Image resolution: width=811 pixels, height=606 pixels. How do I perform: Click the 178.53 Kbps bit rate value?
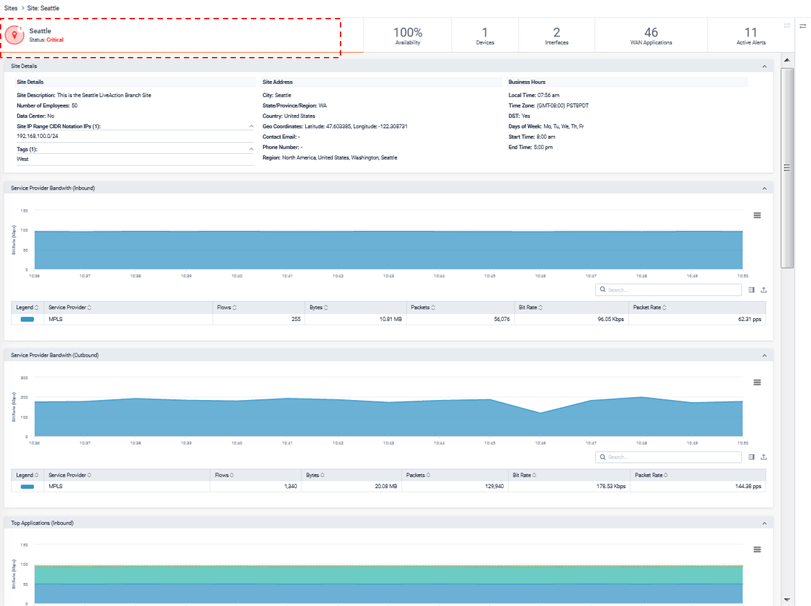611,487
